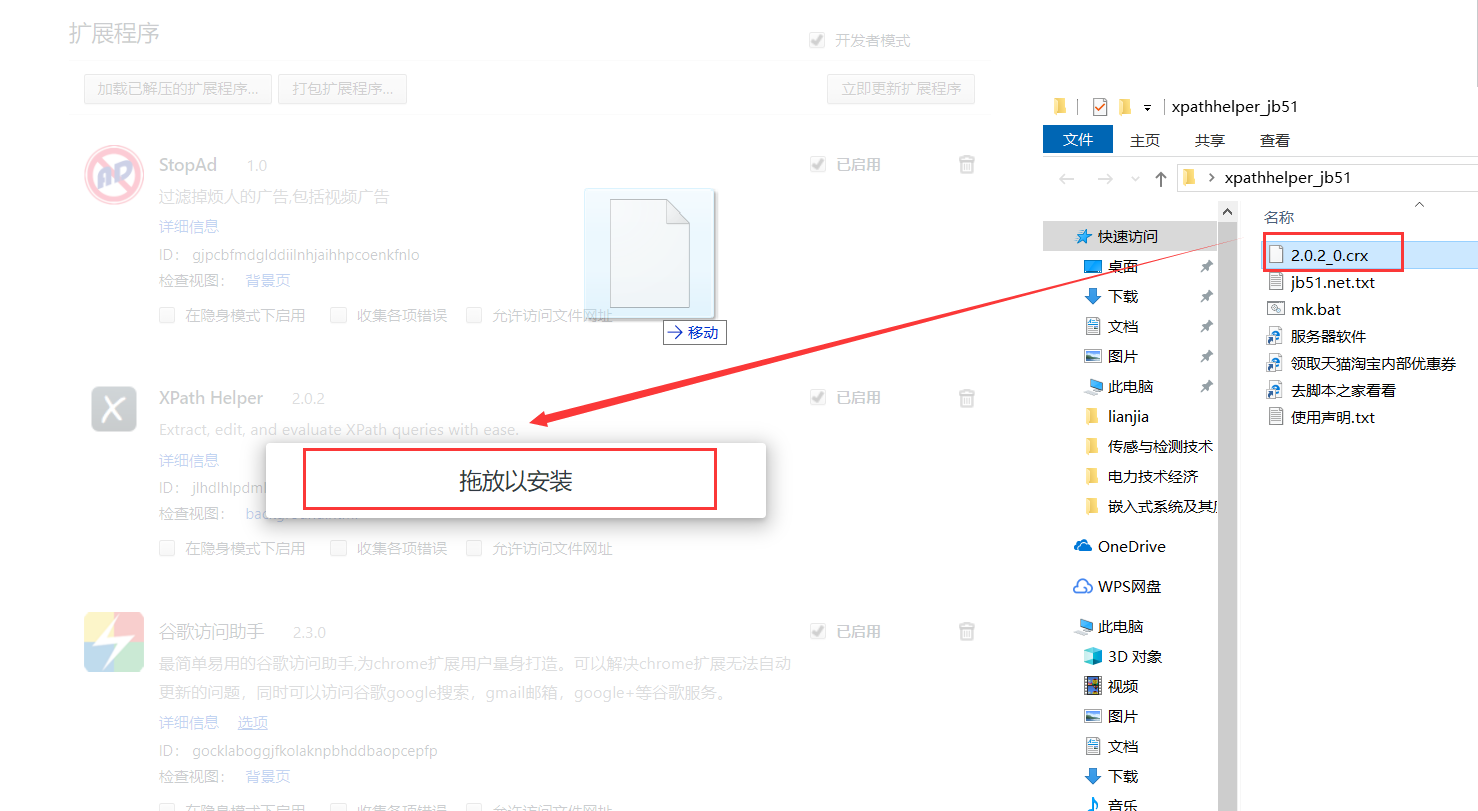
Task: Open XPath Helper 详细信息 link
Action: [x=189, y=460]
